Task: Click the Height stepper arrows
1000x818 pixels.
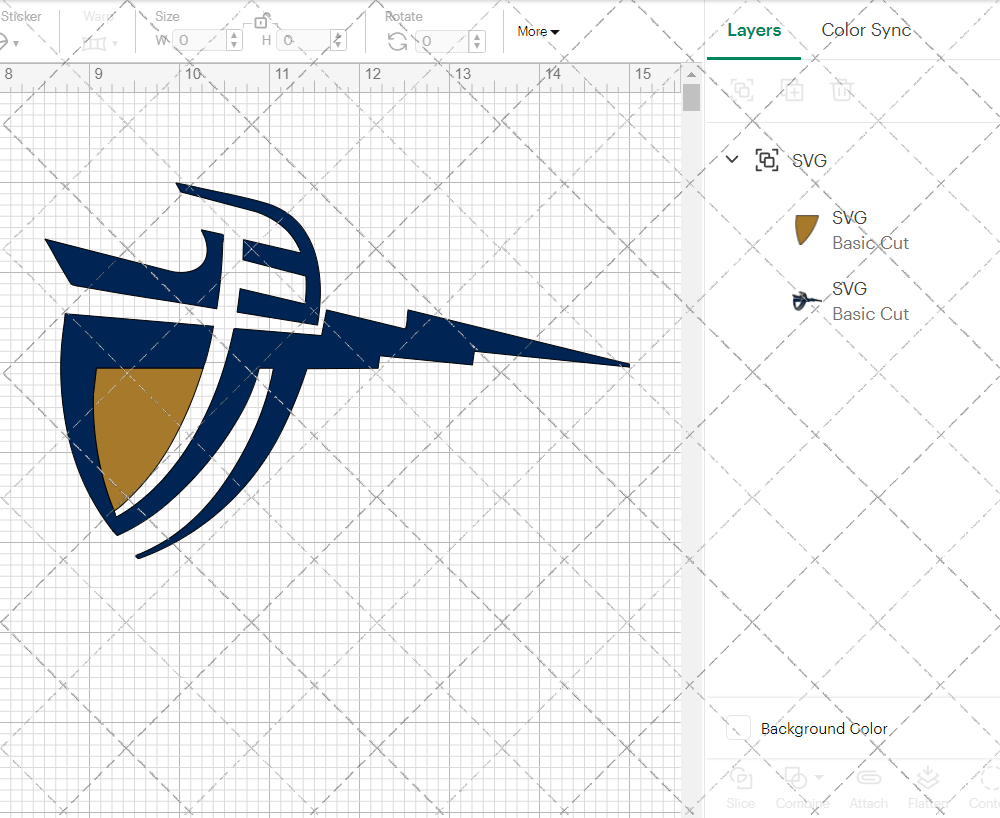Action: coord(339,41)
